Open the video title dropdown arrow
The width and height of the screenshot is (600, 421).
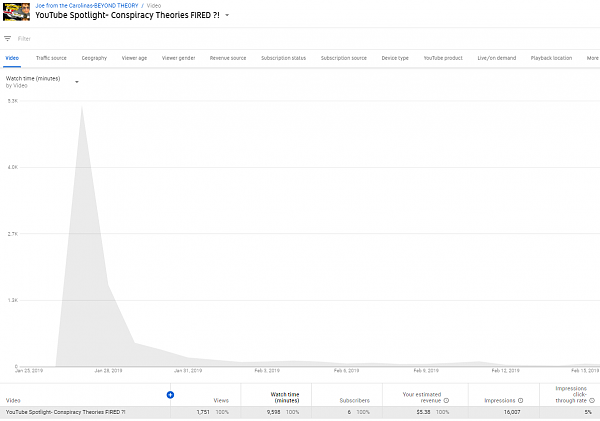[227, 15]
